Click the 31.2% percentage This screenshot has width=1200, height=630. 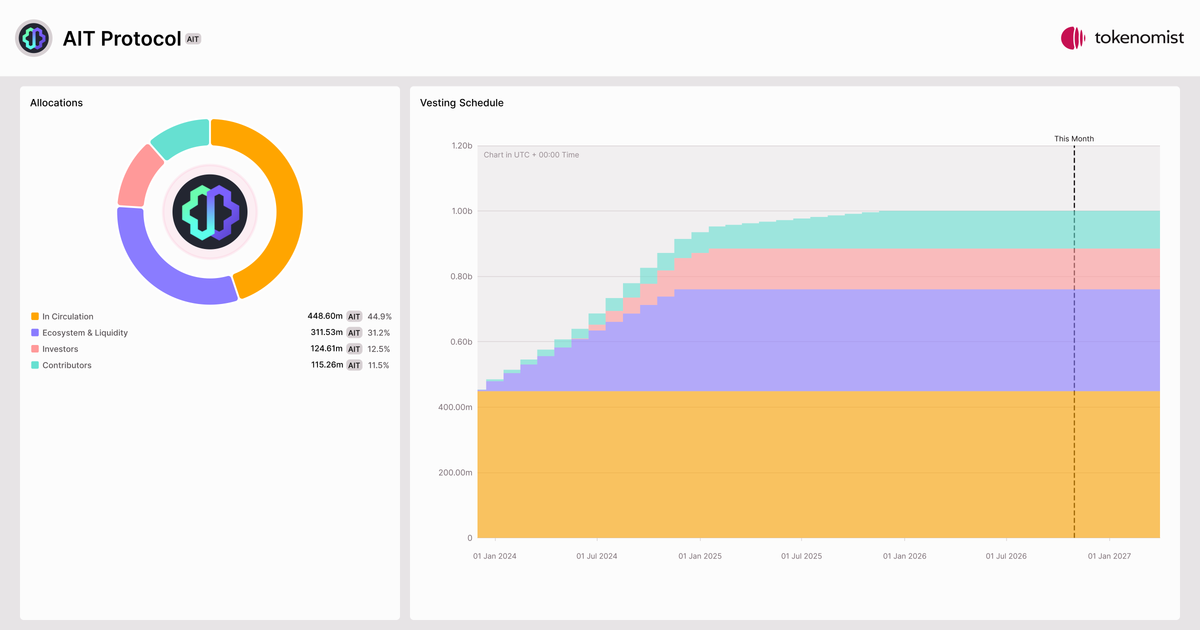(379, 333)
